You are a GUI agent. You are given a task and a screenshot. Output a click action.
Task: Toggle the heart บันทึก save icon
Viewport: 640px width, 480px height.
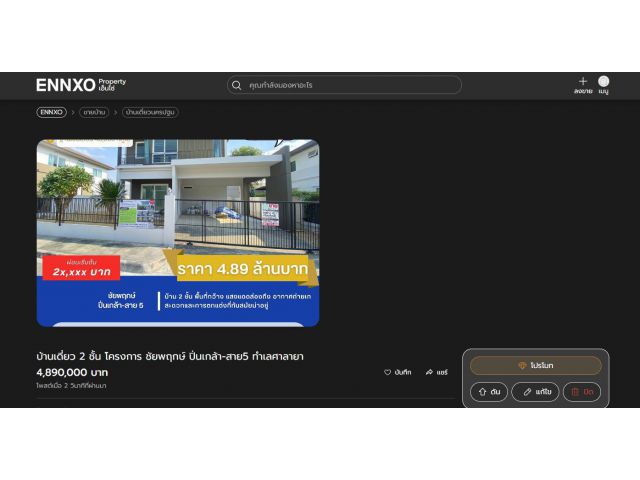click(387, 372)
